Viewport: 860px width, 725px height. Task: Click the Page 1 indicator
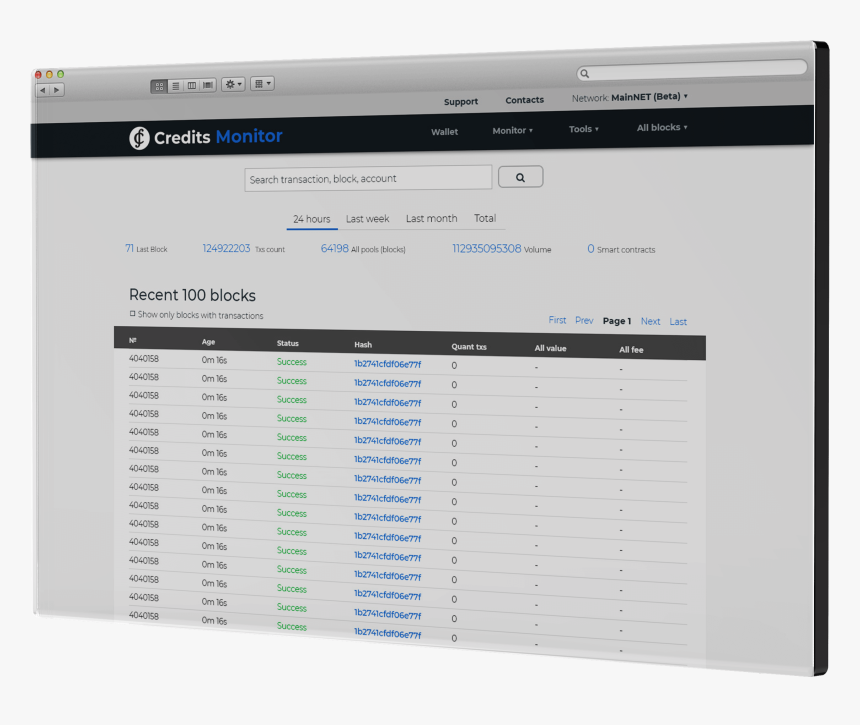click(617, 321)
